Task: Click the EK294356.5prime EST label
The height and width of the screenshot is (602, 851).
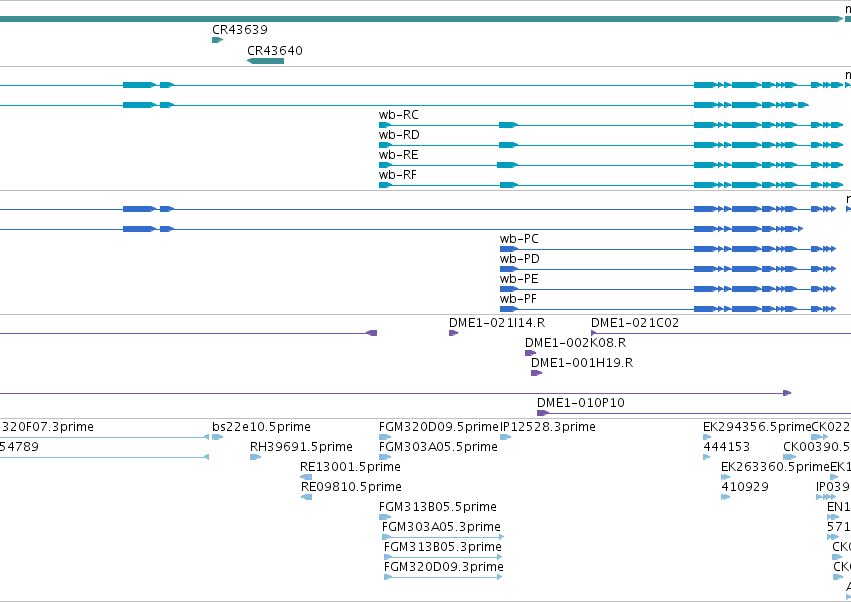Action: coord(757,427)
